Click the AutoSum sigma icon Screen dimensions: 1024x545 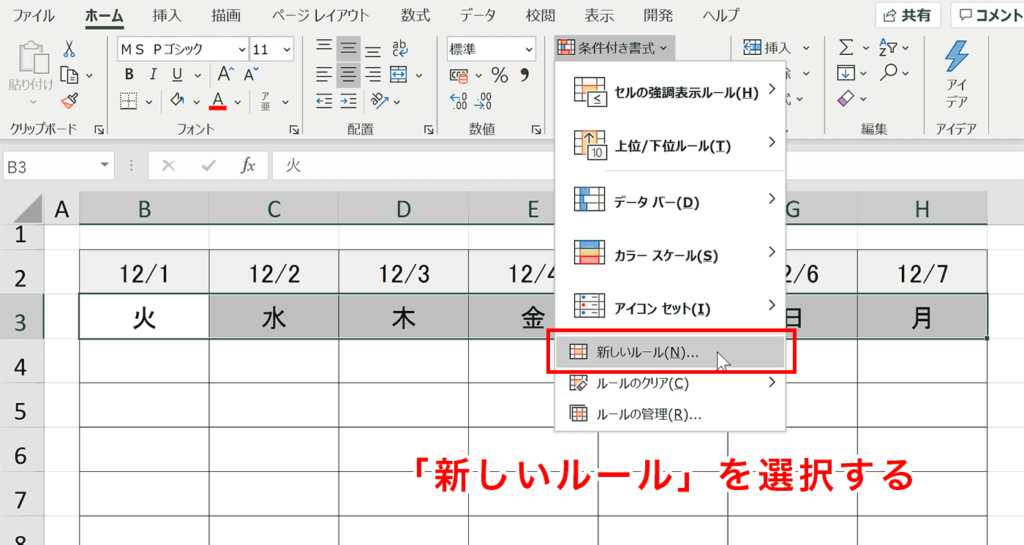(x=846, y=48)
